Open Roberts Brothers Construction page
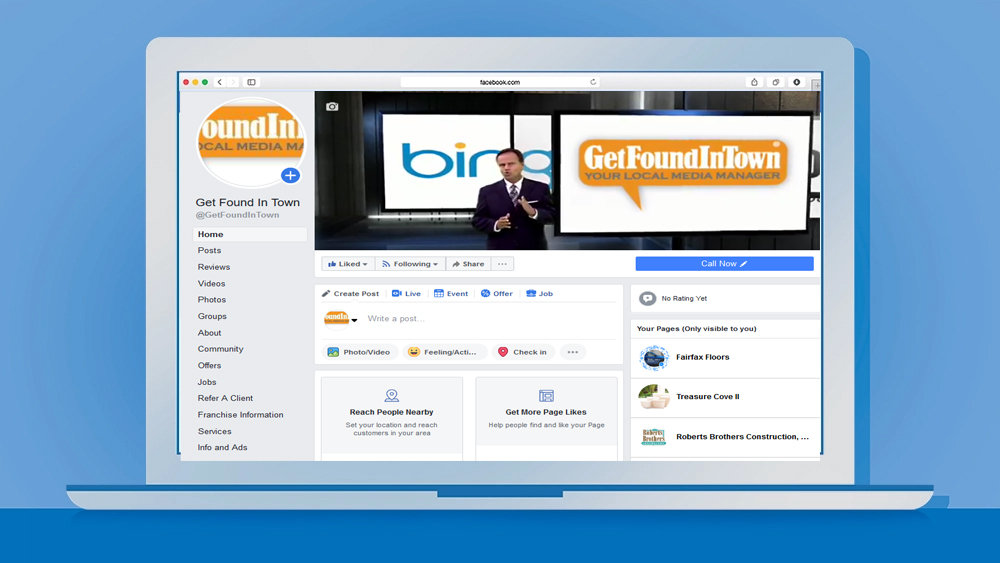 [742, 437]
